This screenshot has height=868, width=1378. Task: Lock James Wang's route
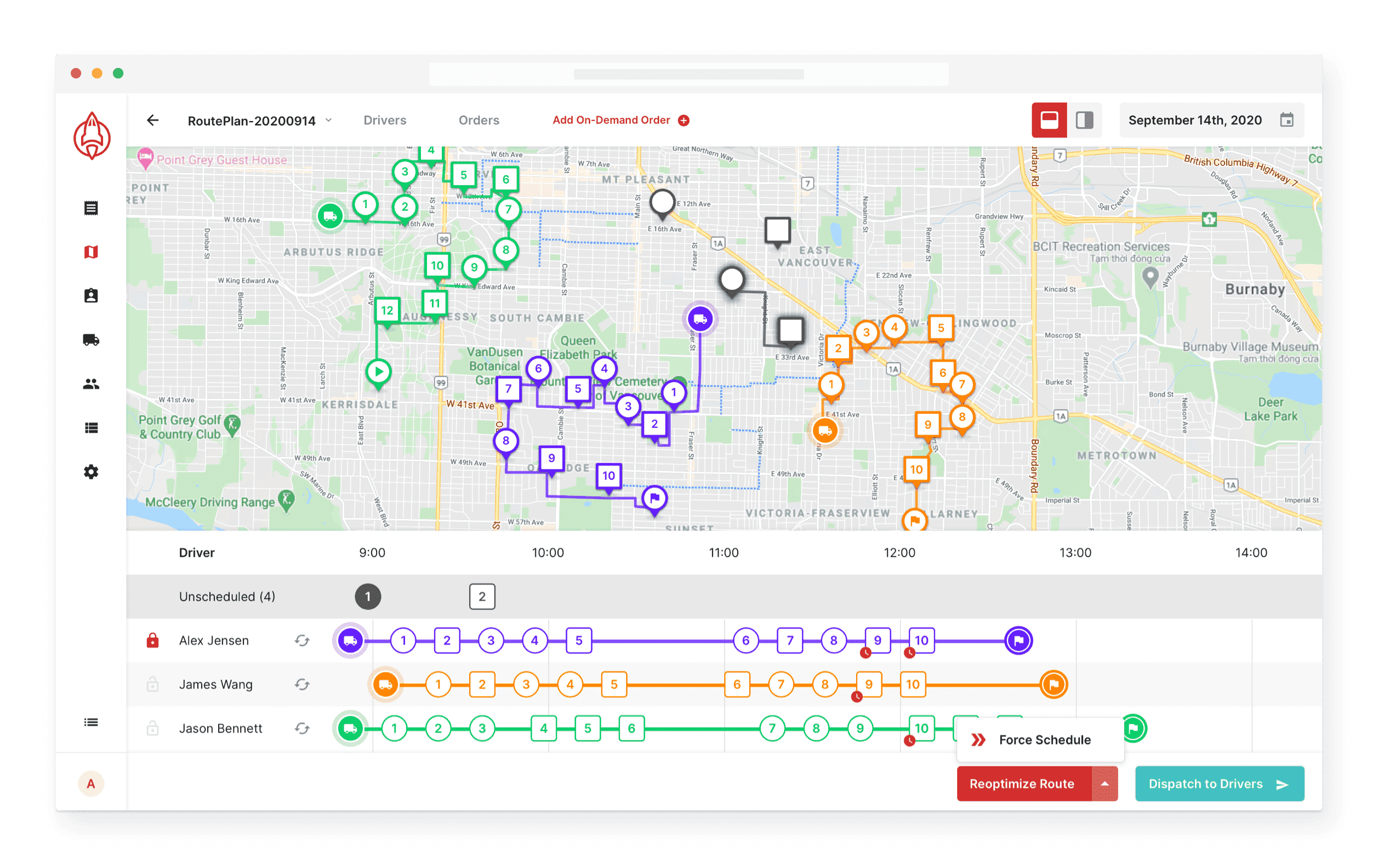(x=152, y=684)
